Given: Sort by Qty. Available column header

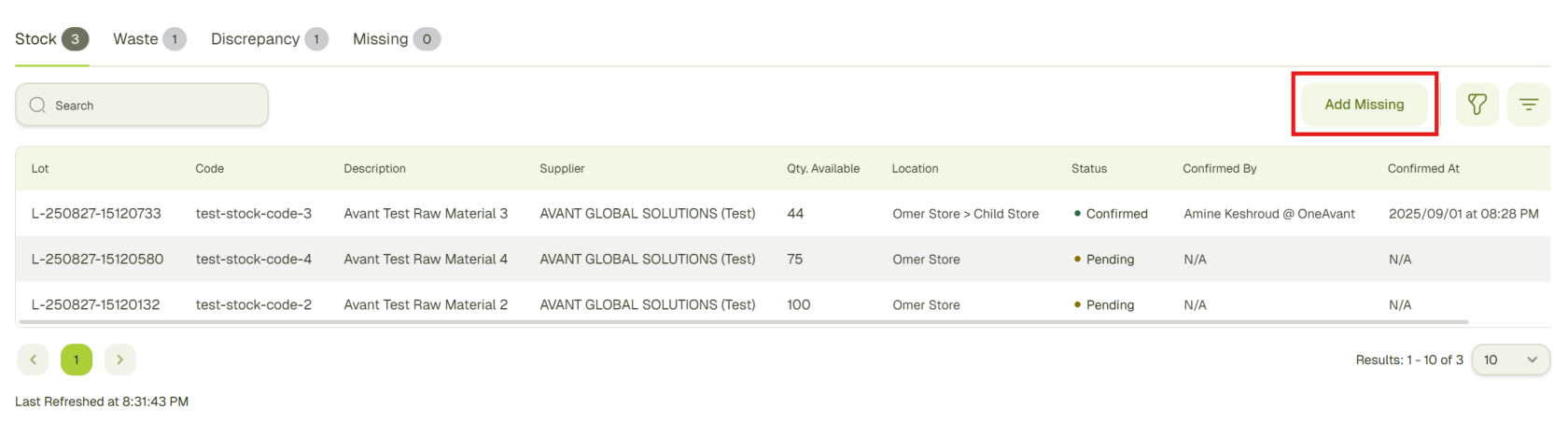Looking at the screenshot, I should pyautogui.click(x=822, y=169).
